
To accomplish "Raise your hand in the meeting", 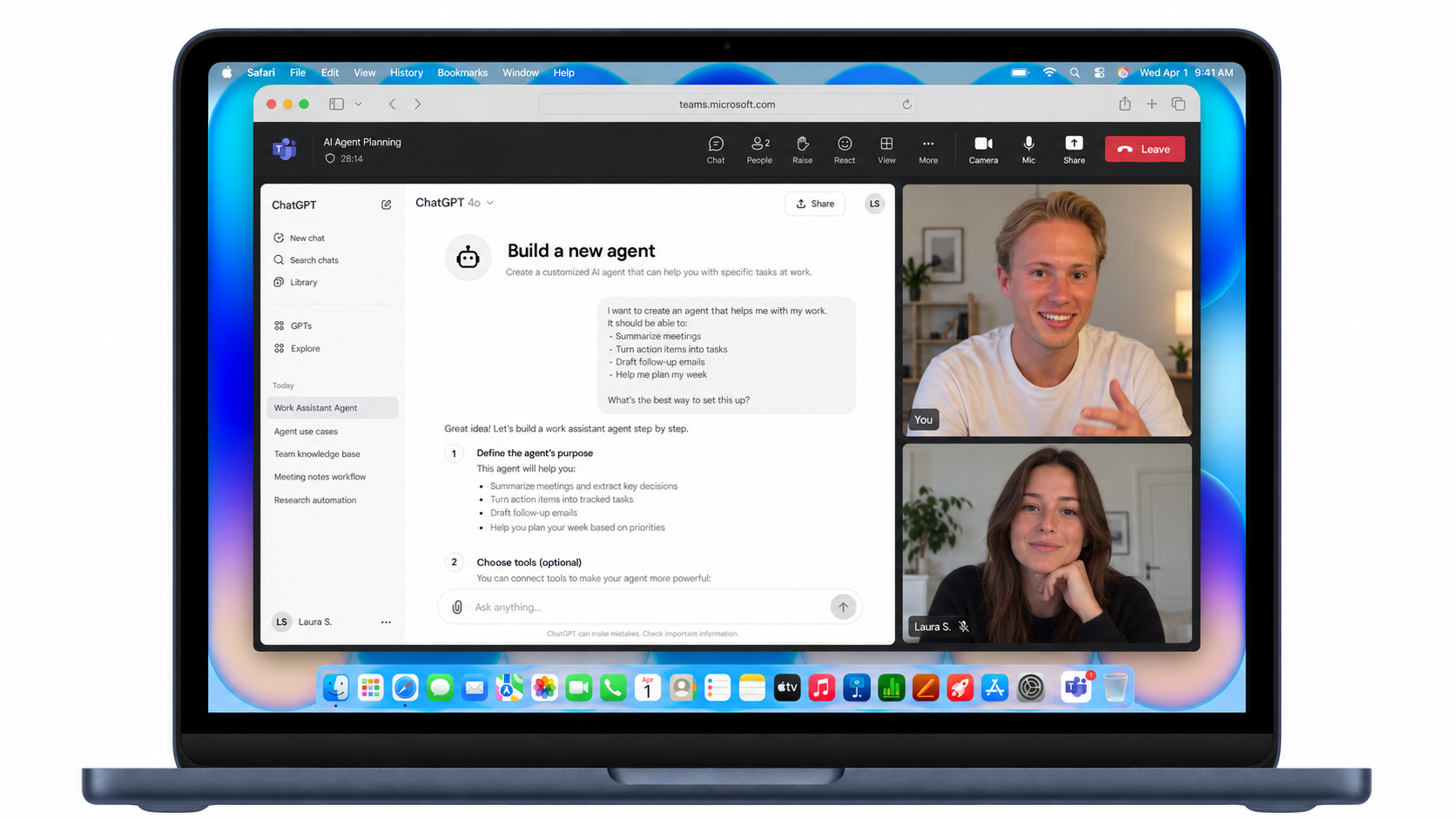I will tap(802, 150).
